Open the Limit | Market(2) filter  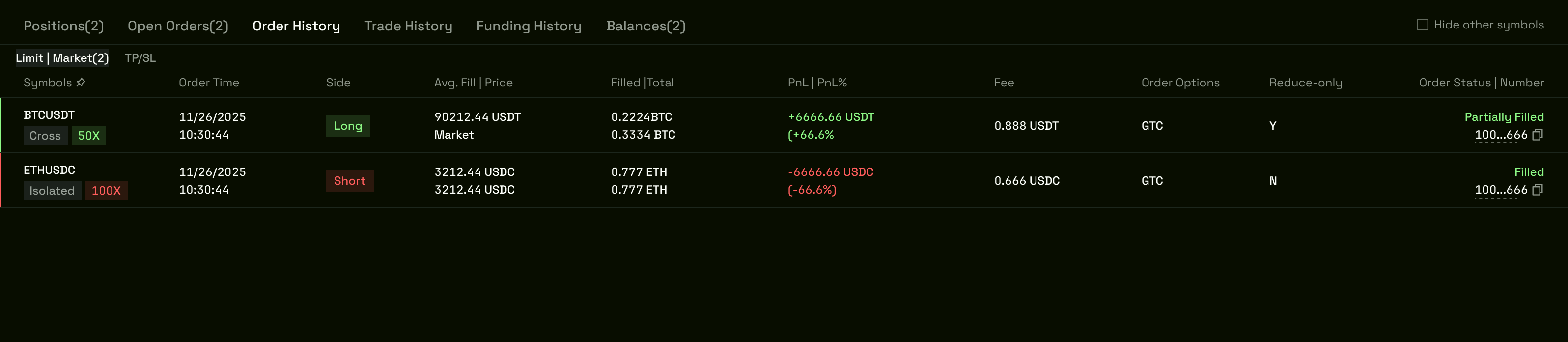pos(62,58)
